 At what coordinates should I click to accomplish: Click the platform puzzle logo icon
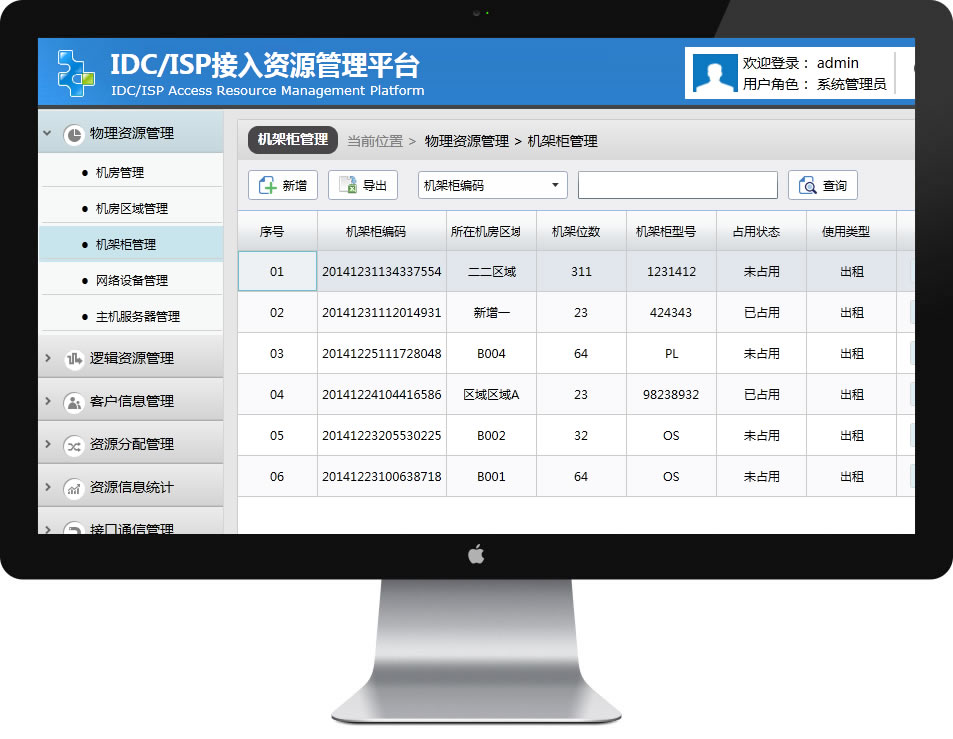pyautogui.click(x=76, y=72)
